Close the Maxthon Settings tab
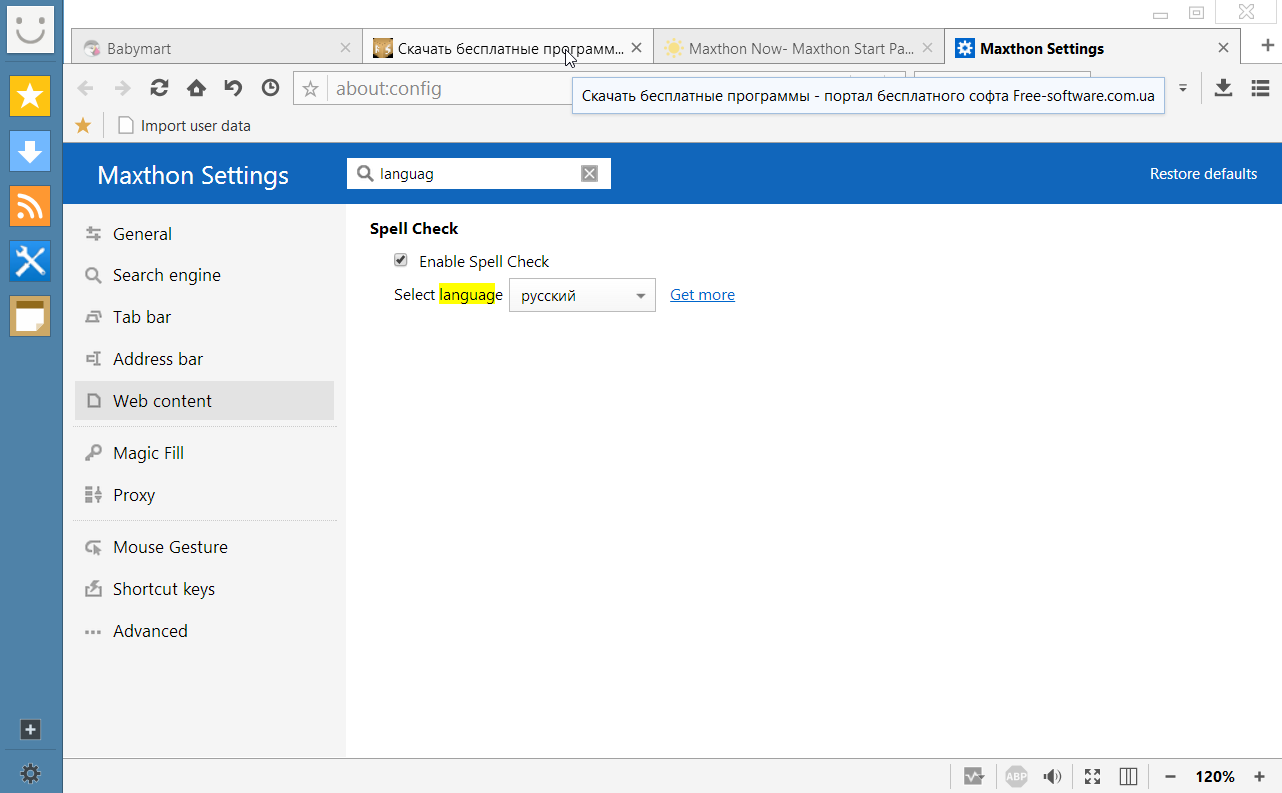Screen dimensions: 1282x793 pos(1223,48)
